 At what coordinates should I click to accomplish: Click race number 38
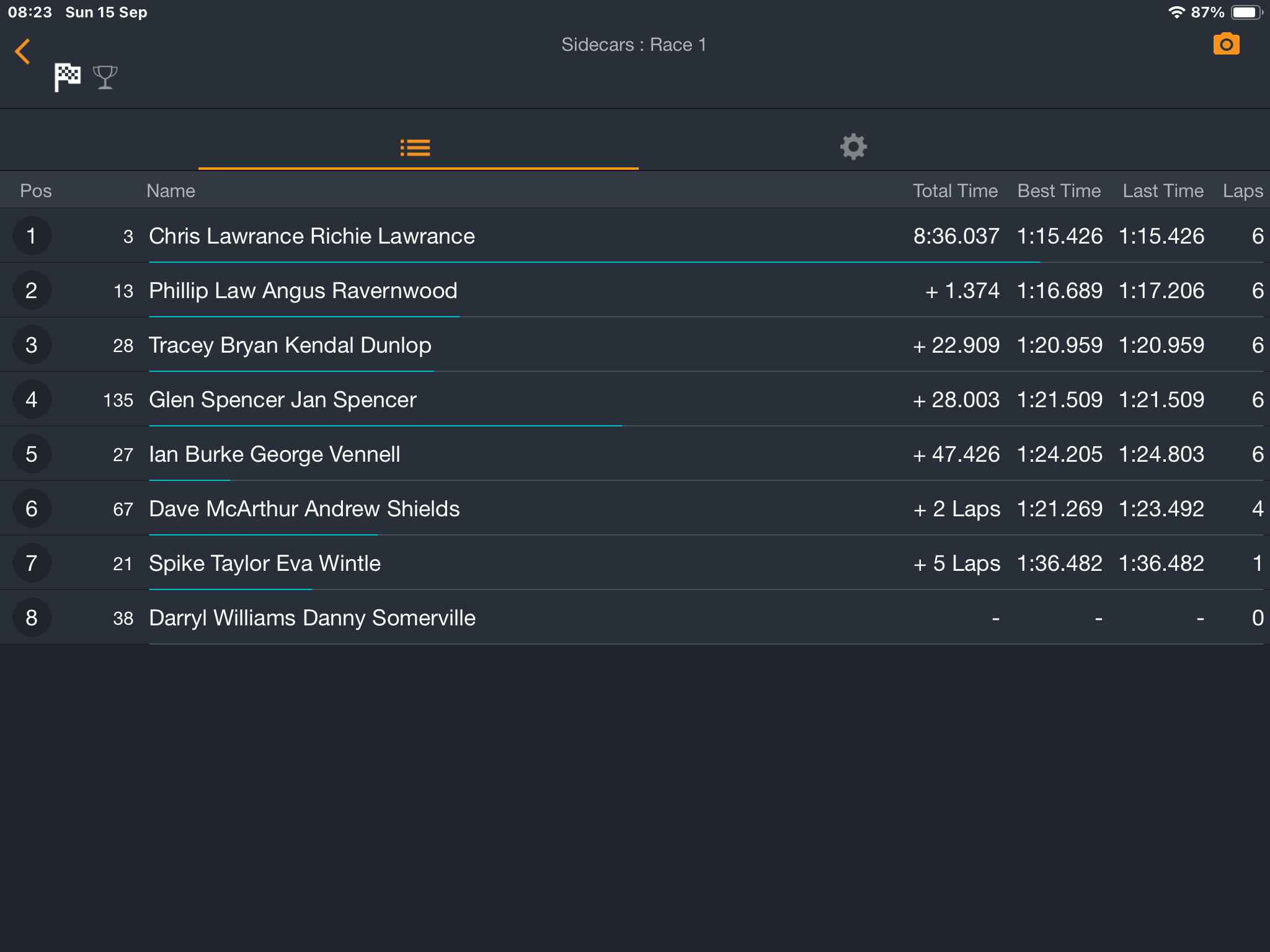[x=123, y=619]
